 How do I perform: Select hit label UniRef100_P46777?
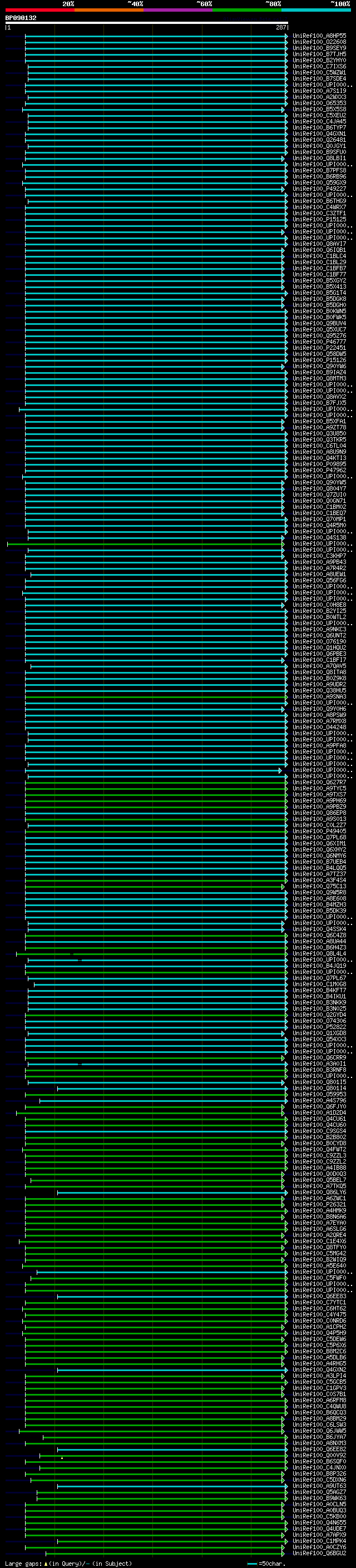pos(319,342)
